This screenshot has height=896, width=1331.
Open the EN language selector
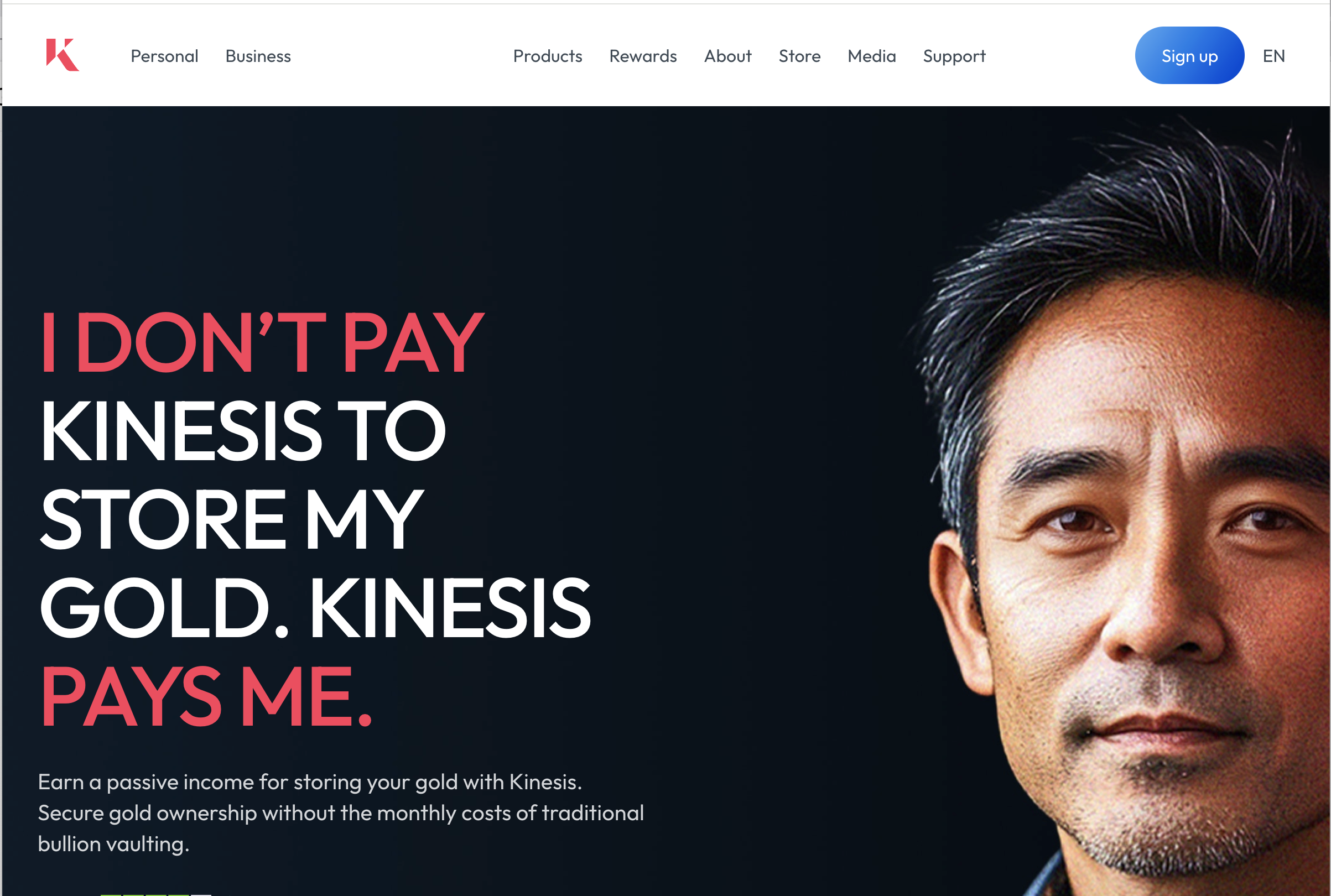coord(1273,56)
